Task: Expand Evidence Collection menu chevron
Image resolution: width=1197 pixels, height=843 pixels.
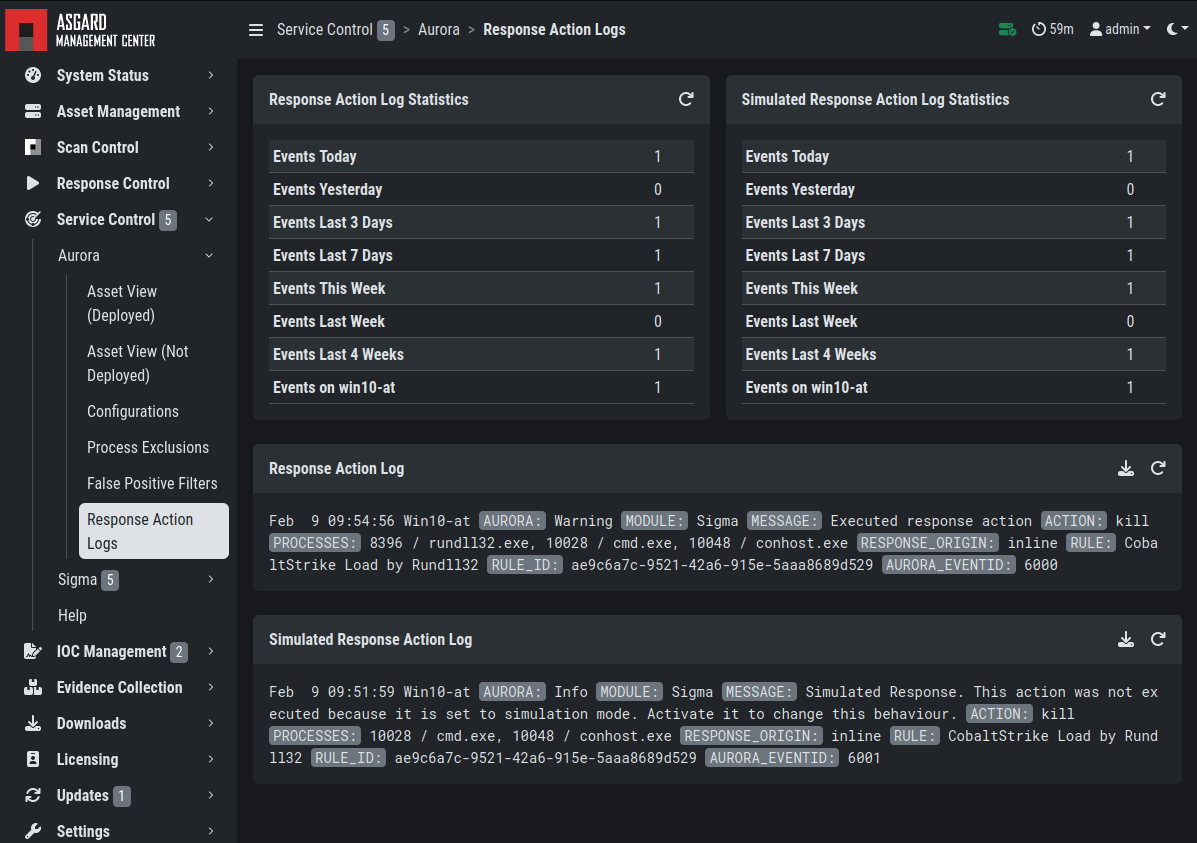Action: (x=211, y=687)
